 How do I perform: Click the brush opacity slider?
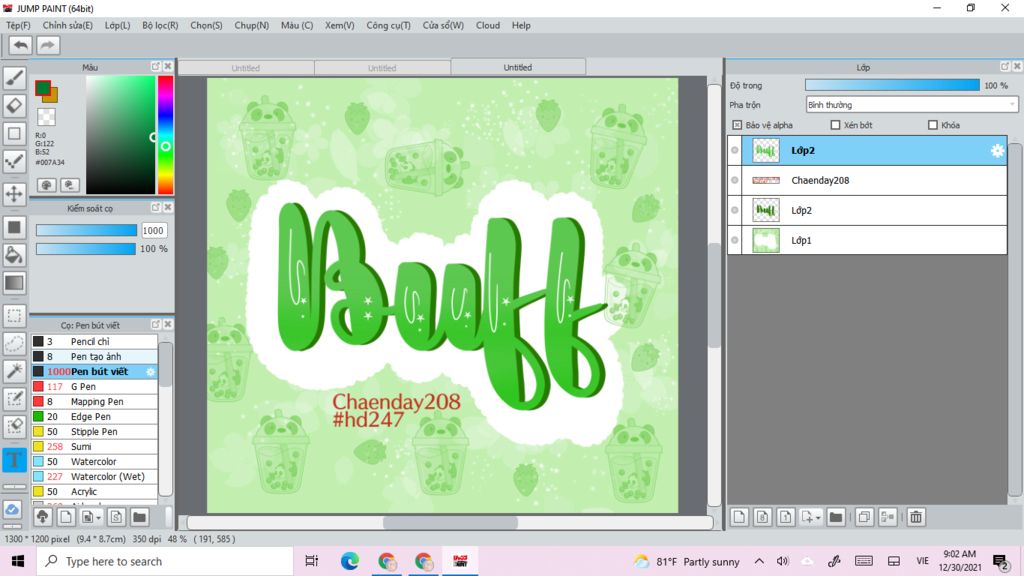coord(86,249)
